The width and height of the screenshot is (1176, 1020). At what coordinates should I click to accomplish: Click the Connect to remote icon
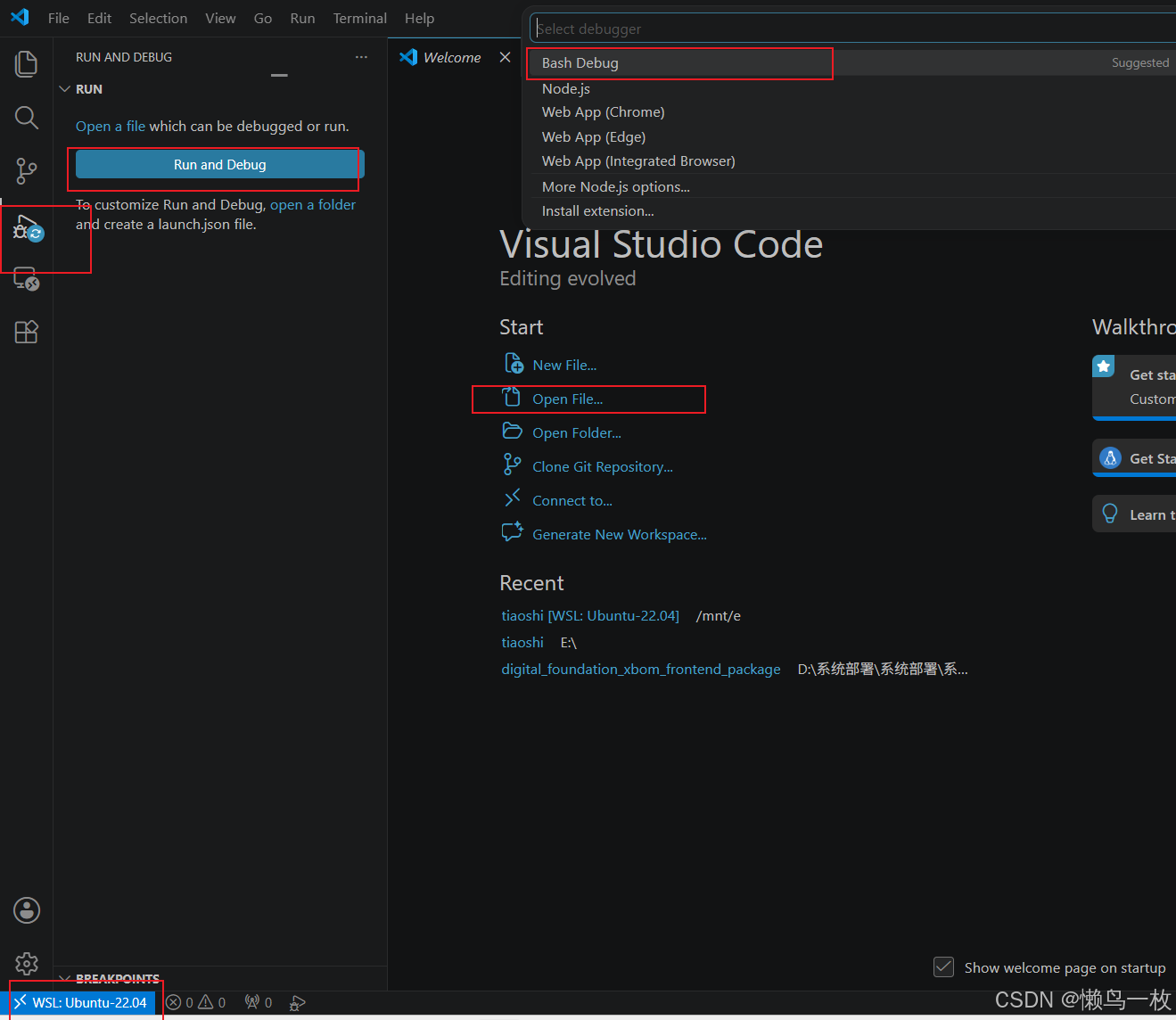pos(512,498)
